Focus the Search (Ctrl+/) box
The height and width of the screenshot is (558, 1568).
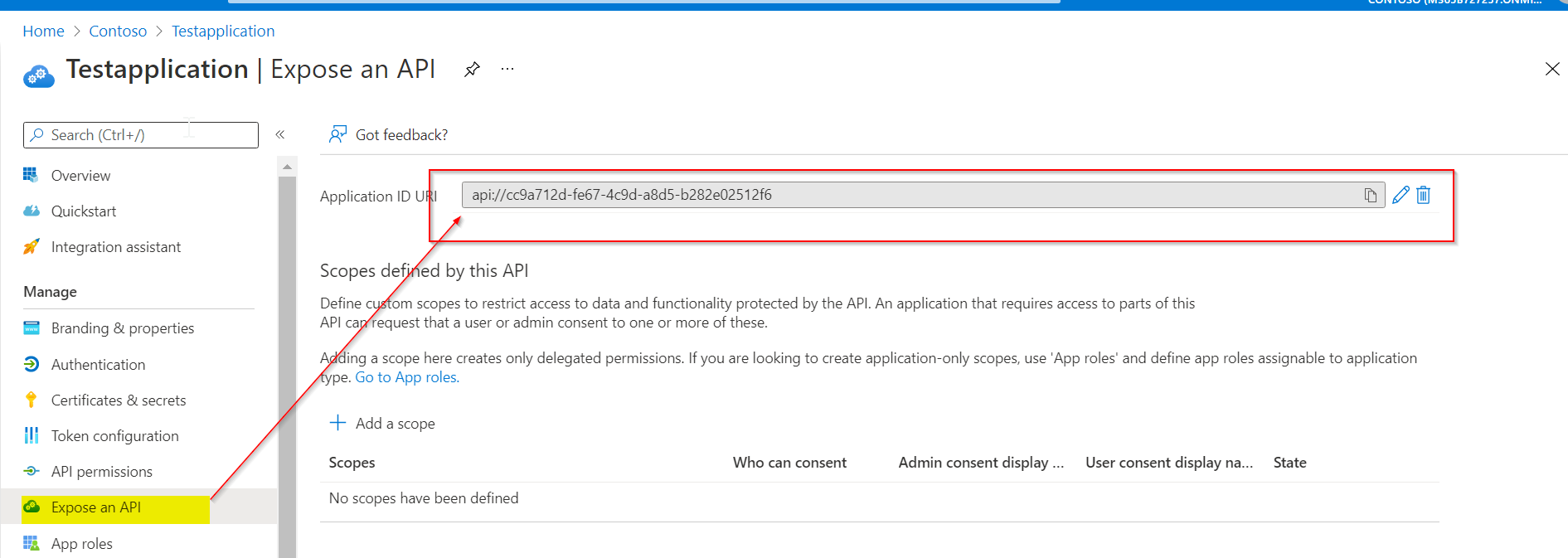click(x=141, y=135)
